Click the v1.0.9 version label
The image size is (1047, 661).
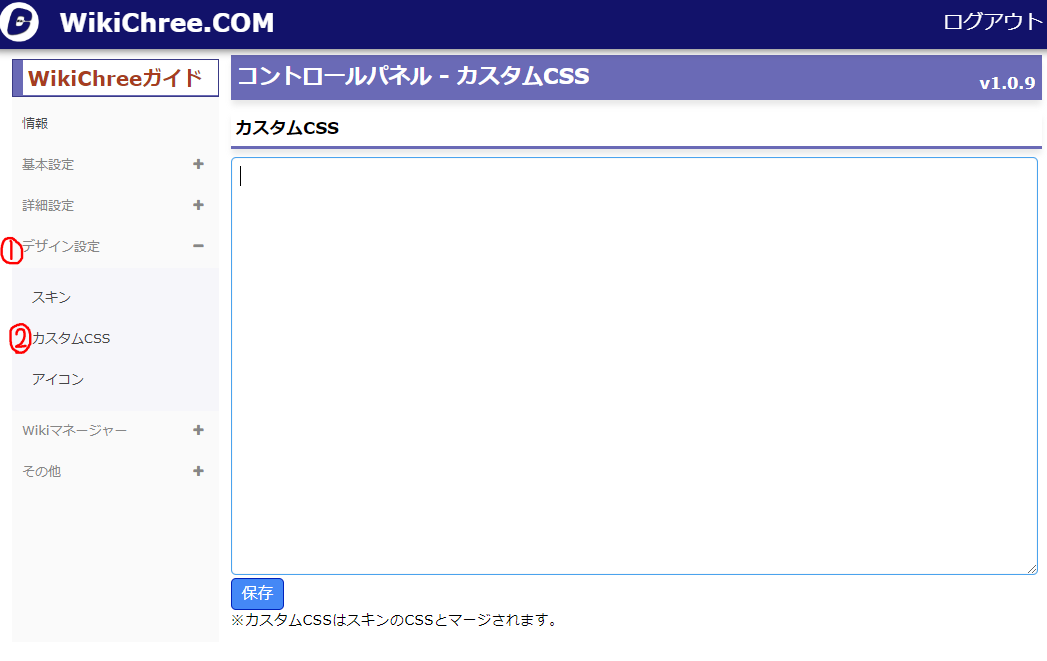click(1007, 83)
